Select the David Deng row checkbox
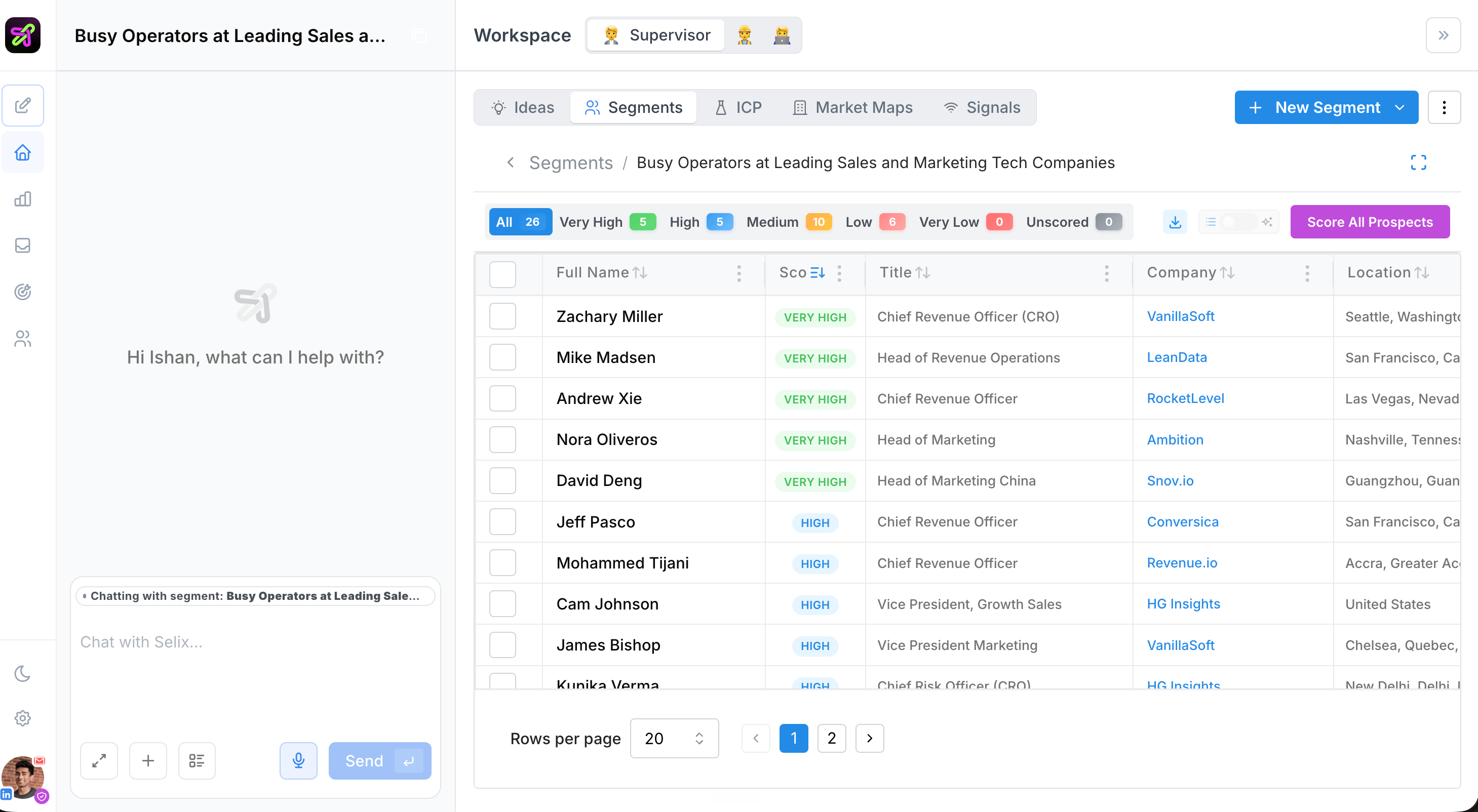Image resolution: width=1478 pixels, height=812 pixels. point(502,480)
